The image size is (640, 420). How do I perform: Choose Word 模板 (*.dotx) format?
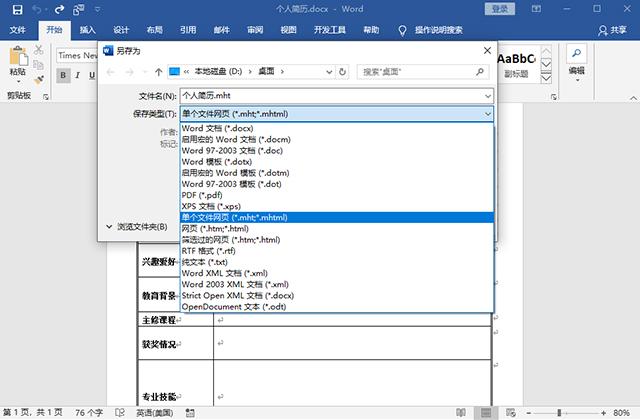point(337,162)
